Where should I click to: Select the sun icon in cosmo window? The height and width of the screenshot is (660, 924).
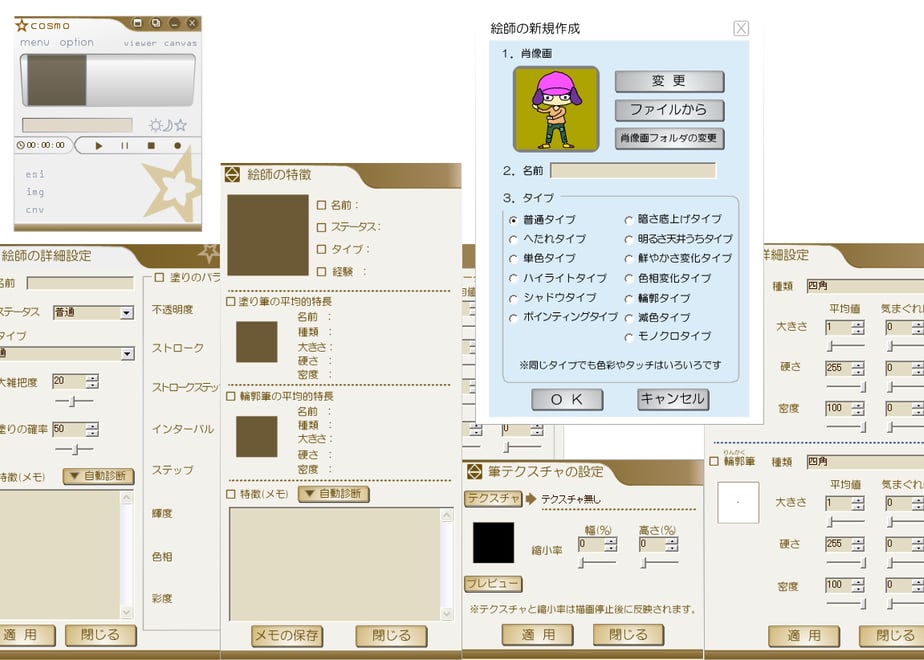(155, 125)
